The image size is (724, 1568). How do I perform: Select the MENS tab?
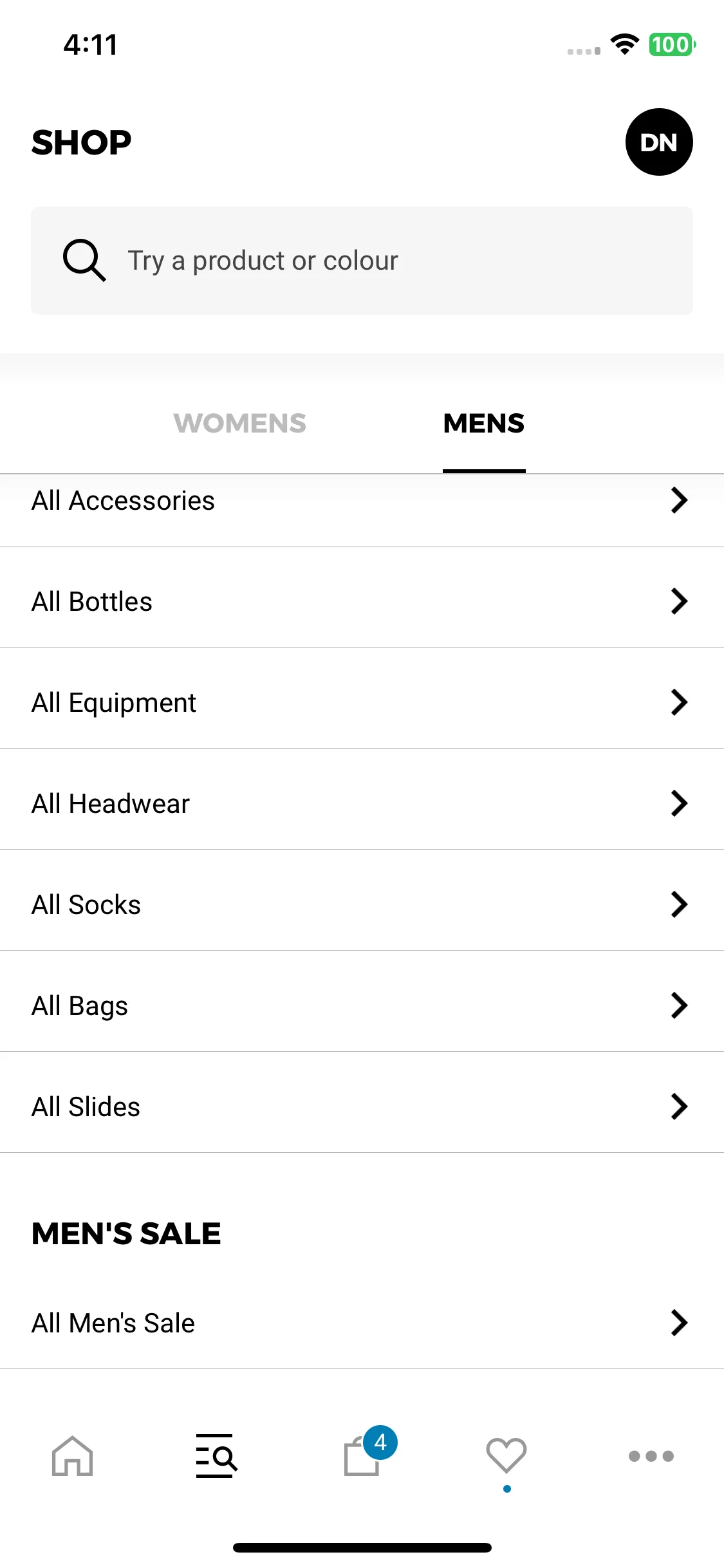coord(484,424)
